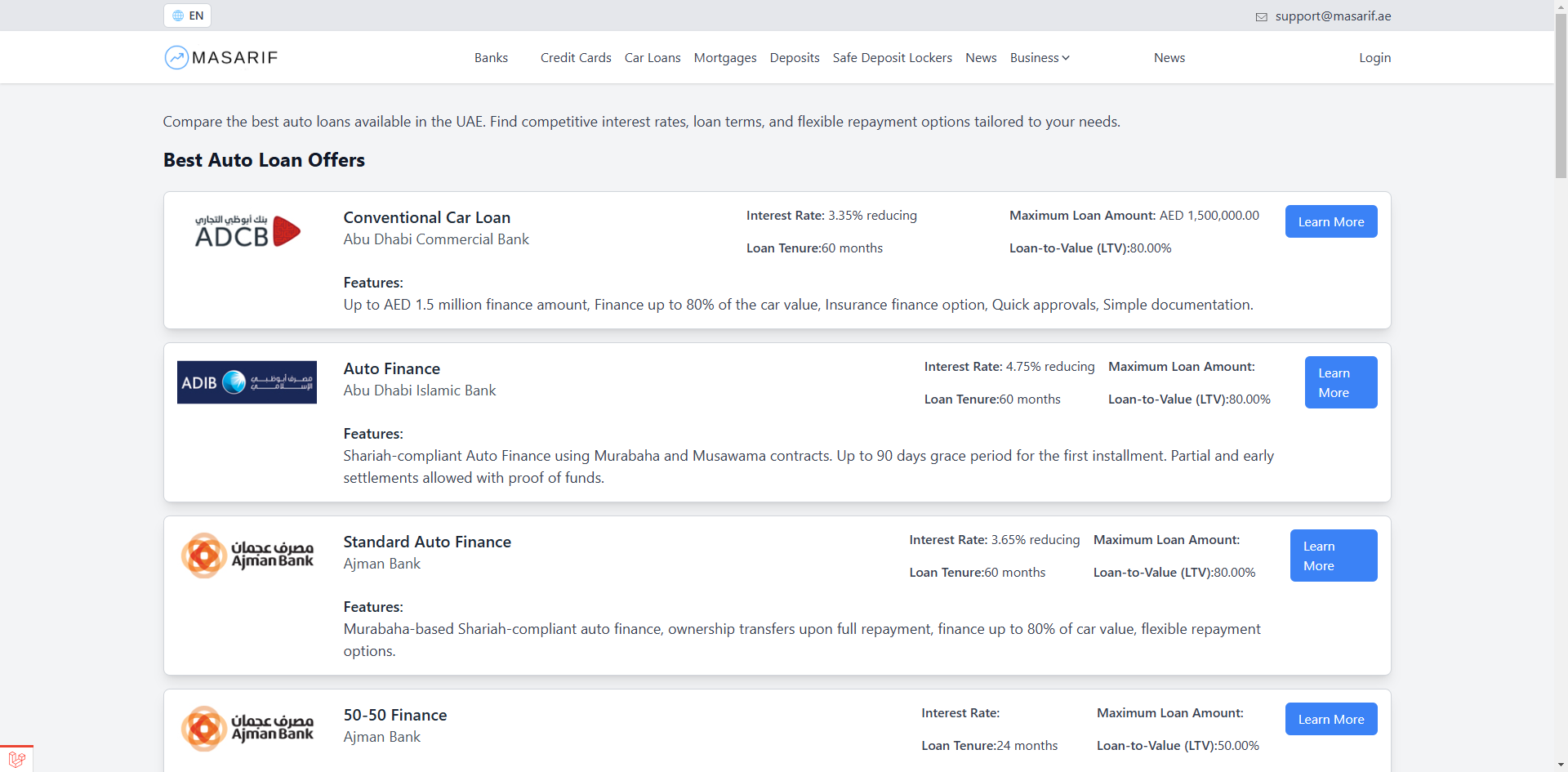
Task: Click Learn More for 50-50 Finance
Action: coord(1330,719)
